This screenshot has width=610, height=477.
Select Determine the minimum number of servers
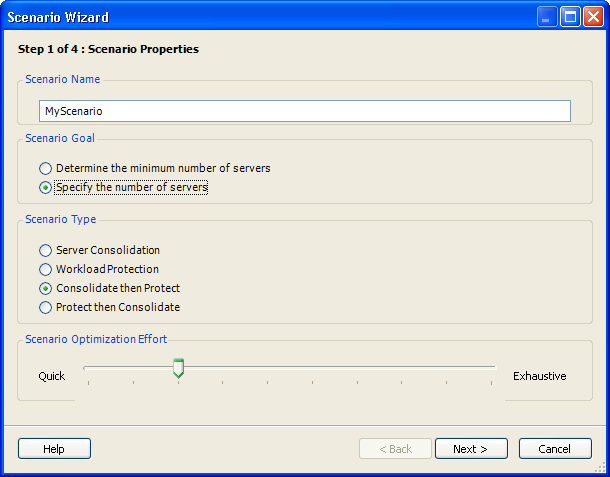(x=46, y=168)
